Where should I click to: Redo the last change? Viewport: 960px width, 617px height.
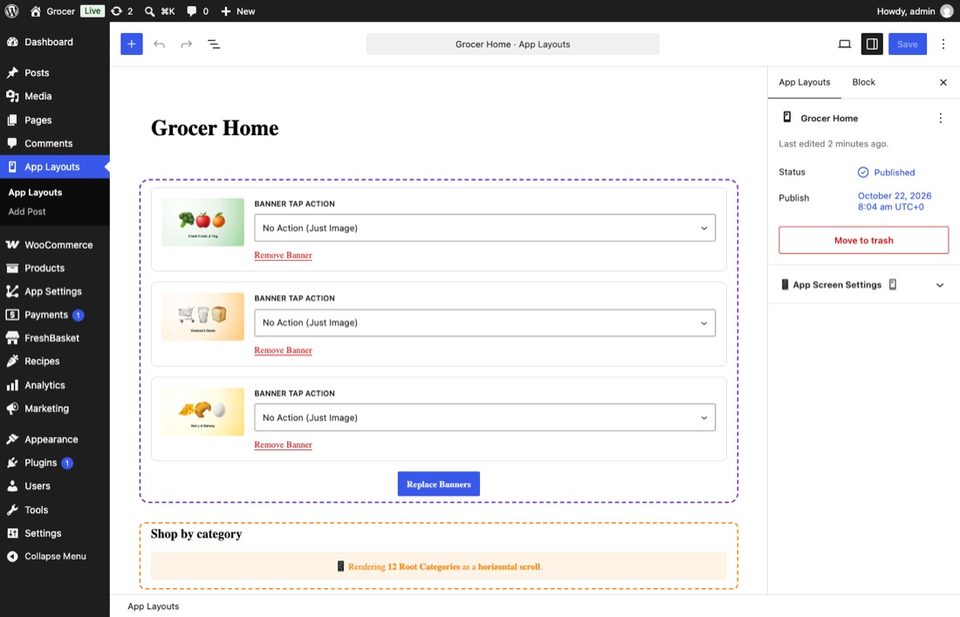[186, 44]
